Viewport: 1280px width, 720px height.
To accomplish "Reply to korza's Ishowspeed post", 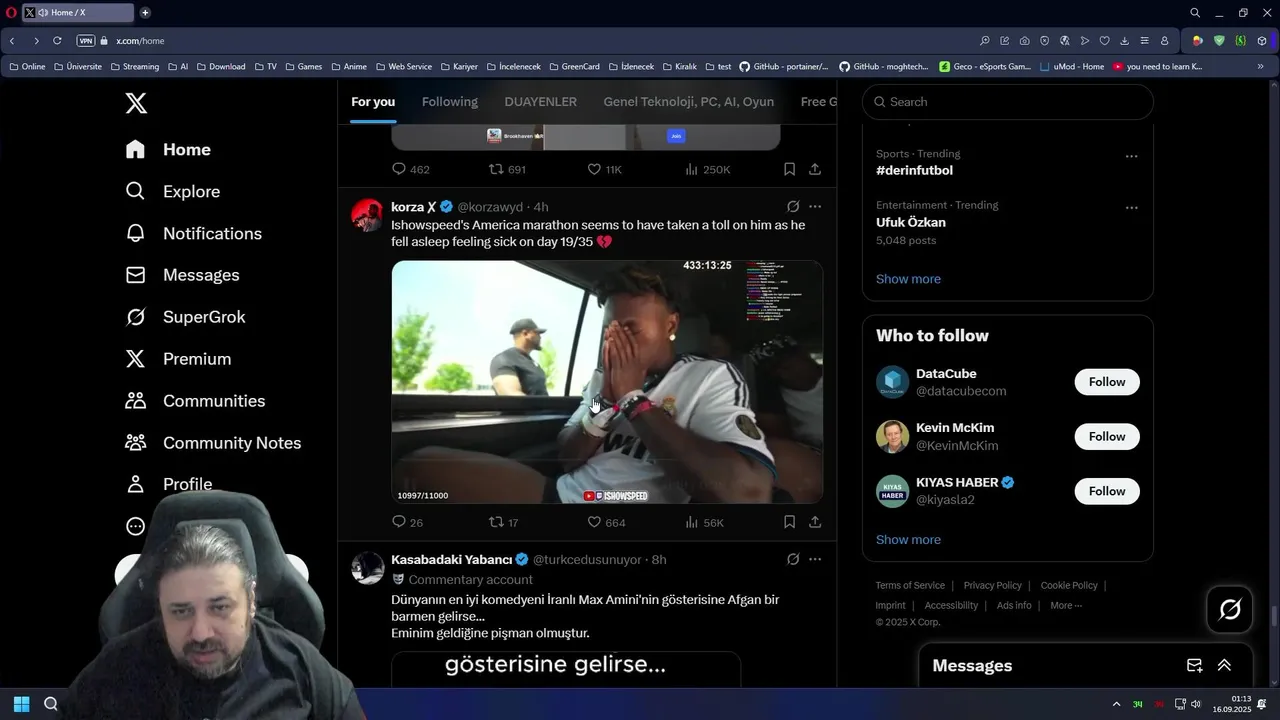I will click(407, 522).
